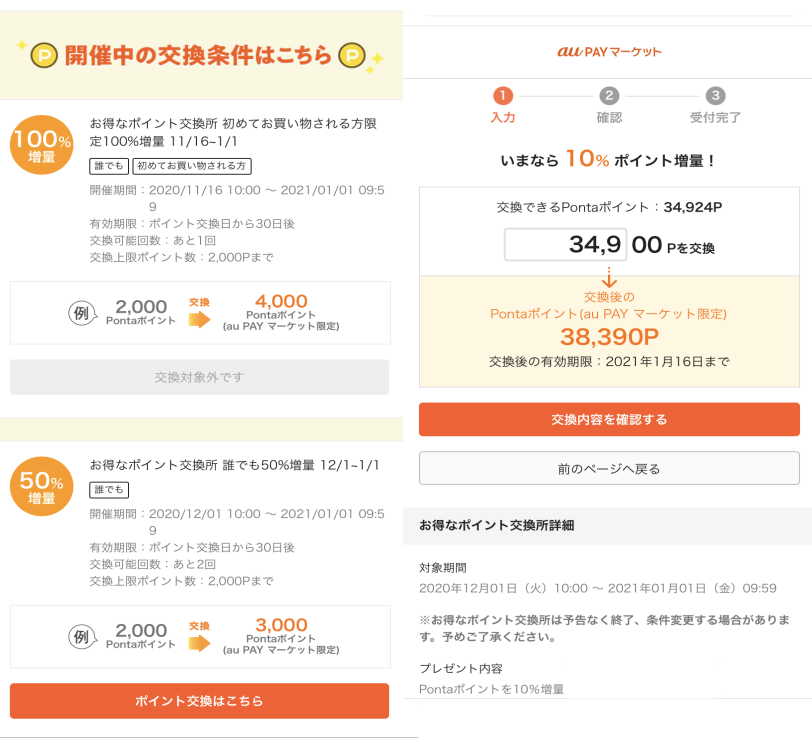Select step 1 入力 circle indicator
This screenshot has width=812, height=738.
tap(502, 96)
